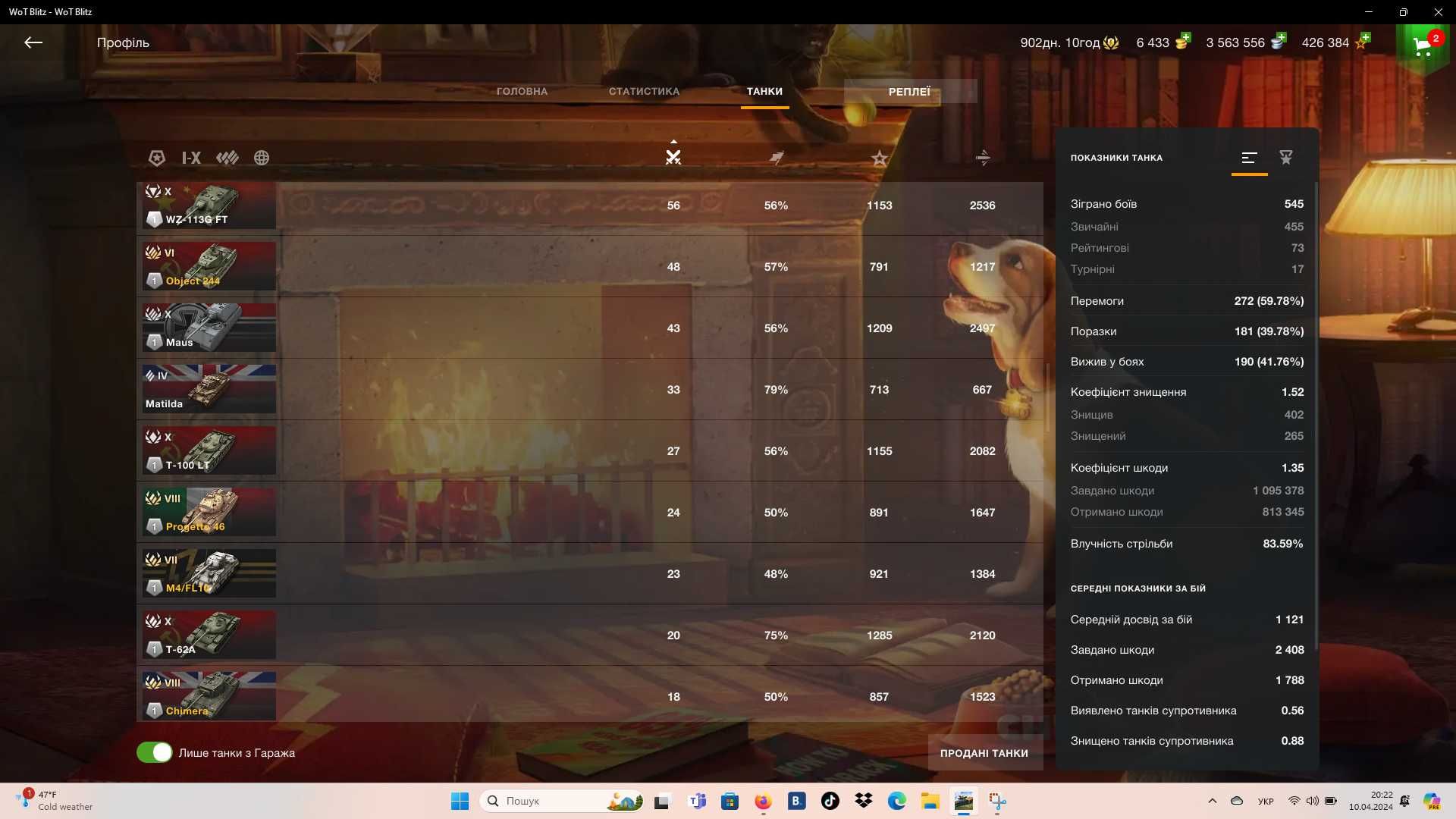
Task: Switch to the СТАТИСТИКА tab
Action: [644, 91]
